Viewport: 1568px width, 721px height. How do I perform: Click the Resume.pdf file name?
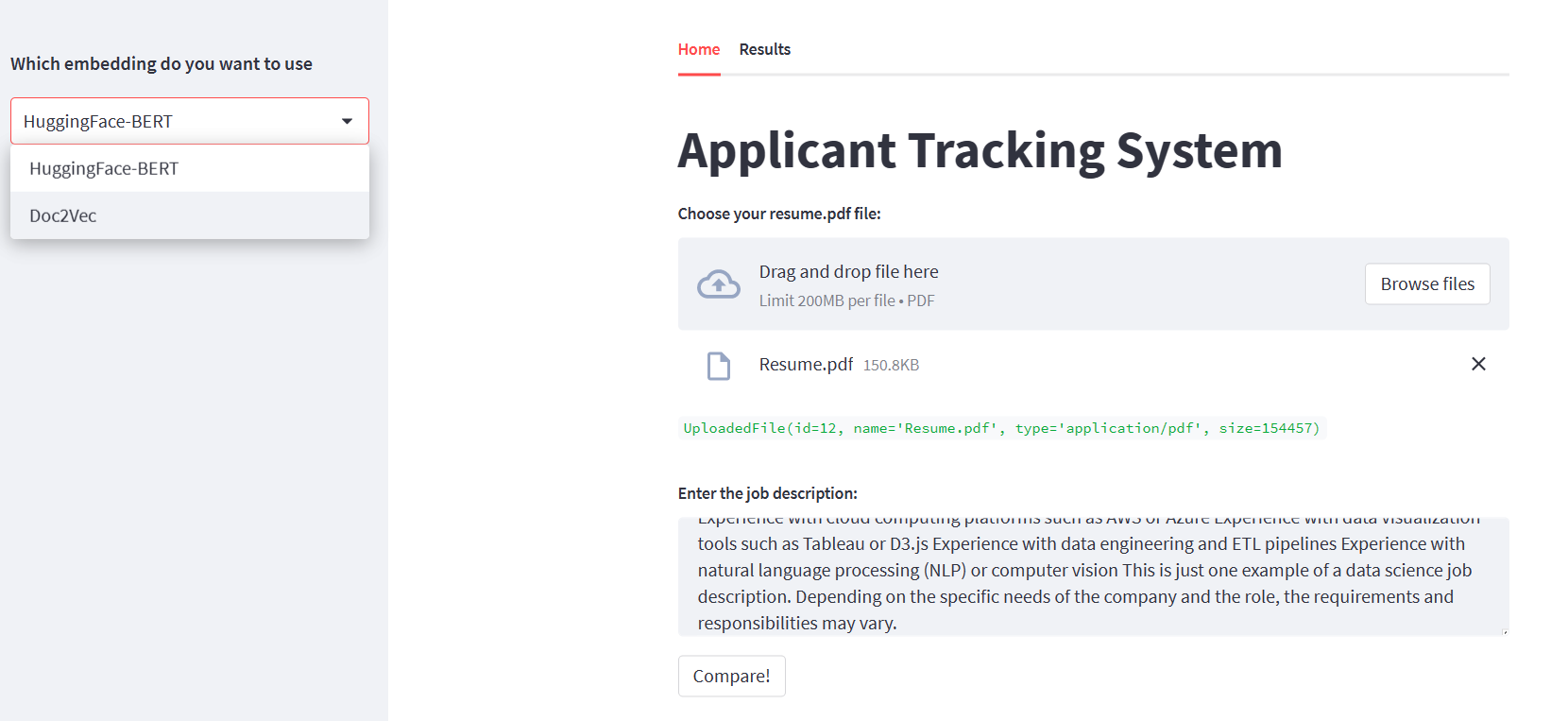[806, 365]
